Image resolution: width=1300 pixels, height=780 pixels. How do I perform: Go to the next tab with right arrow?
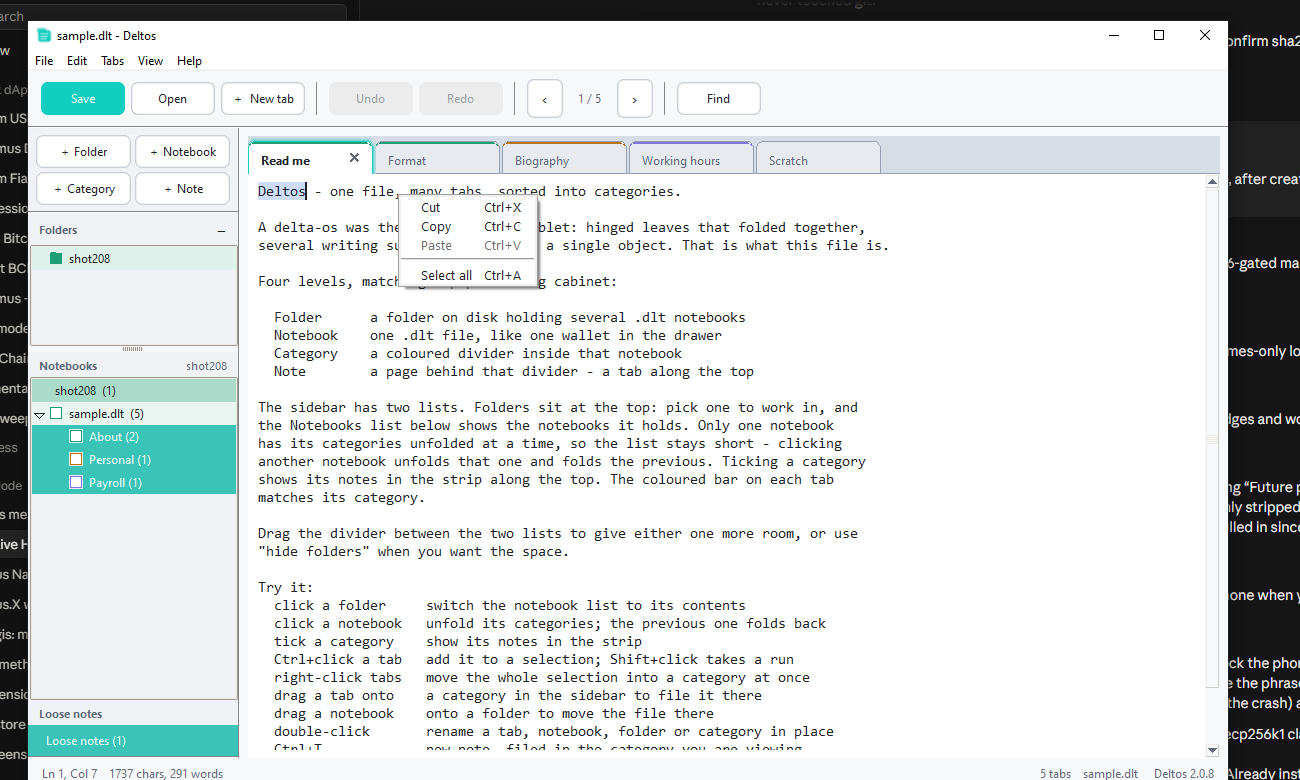coord(635,99)
